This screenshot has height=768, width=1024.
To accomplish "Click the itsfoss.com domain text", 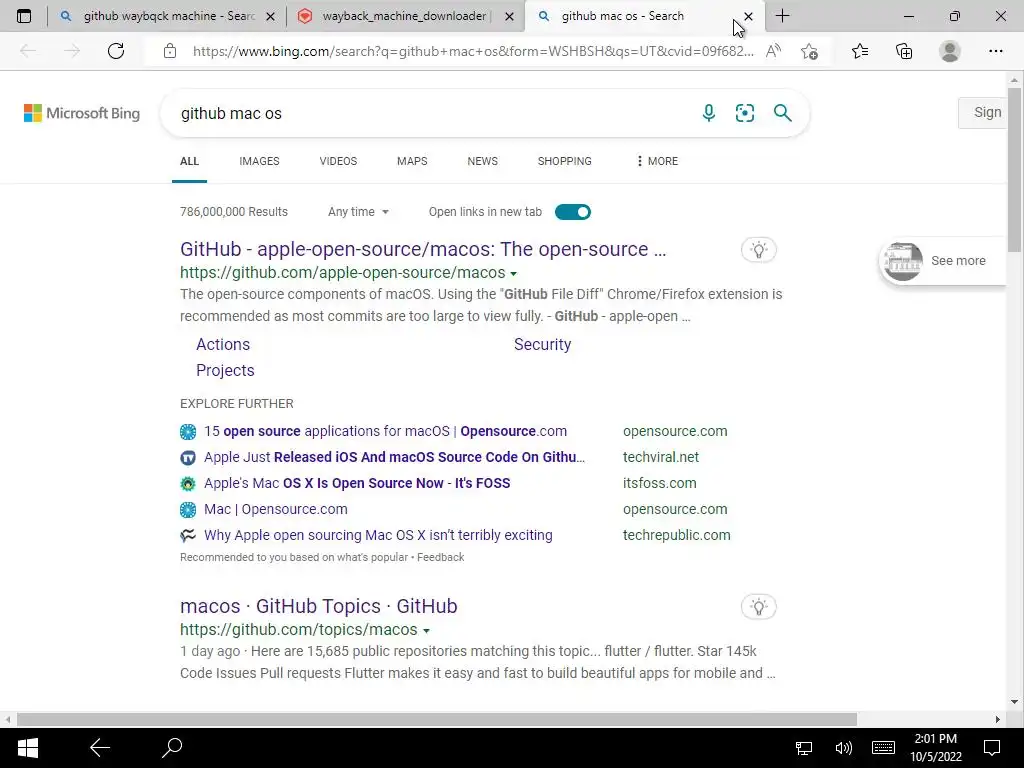I will (x=660, y=483).
